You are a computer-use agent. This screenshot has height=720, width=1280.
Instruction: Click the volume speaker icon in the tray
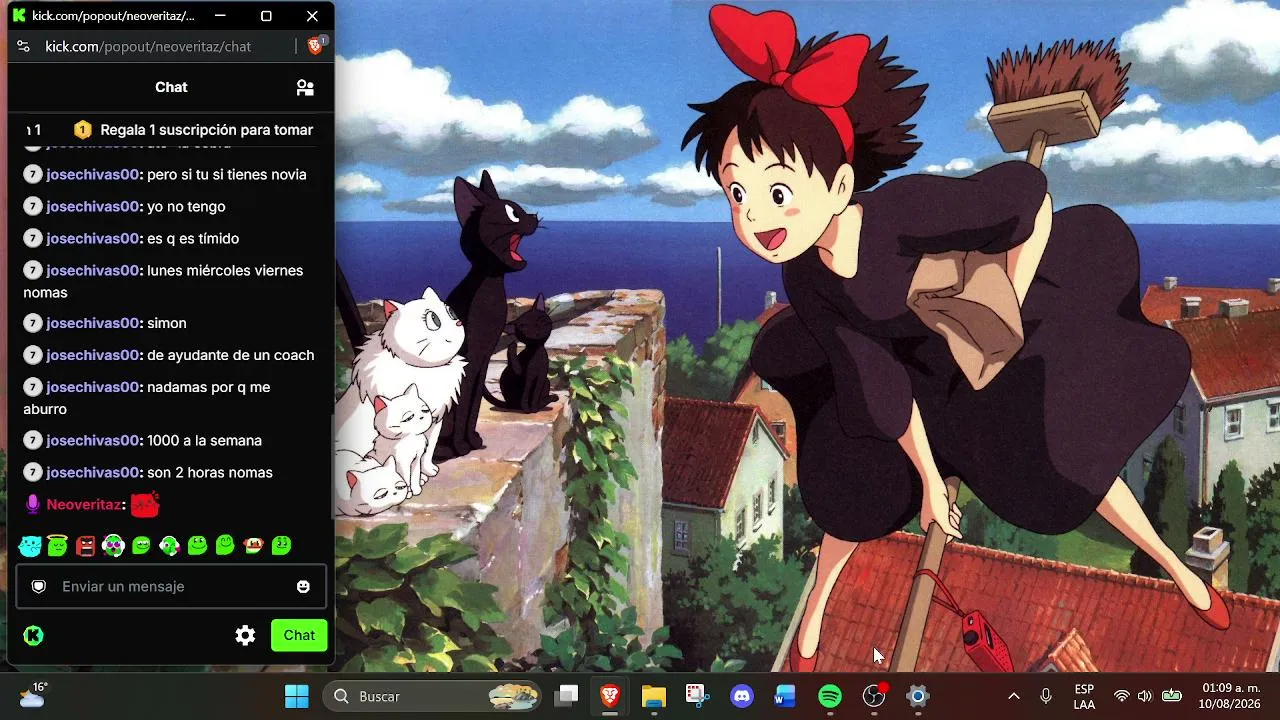(1145, 696)
